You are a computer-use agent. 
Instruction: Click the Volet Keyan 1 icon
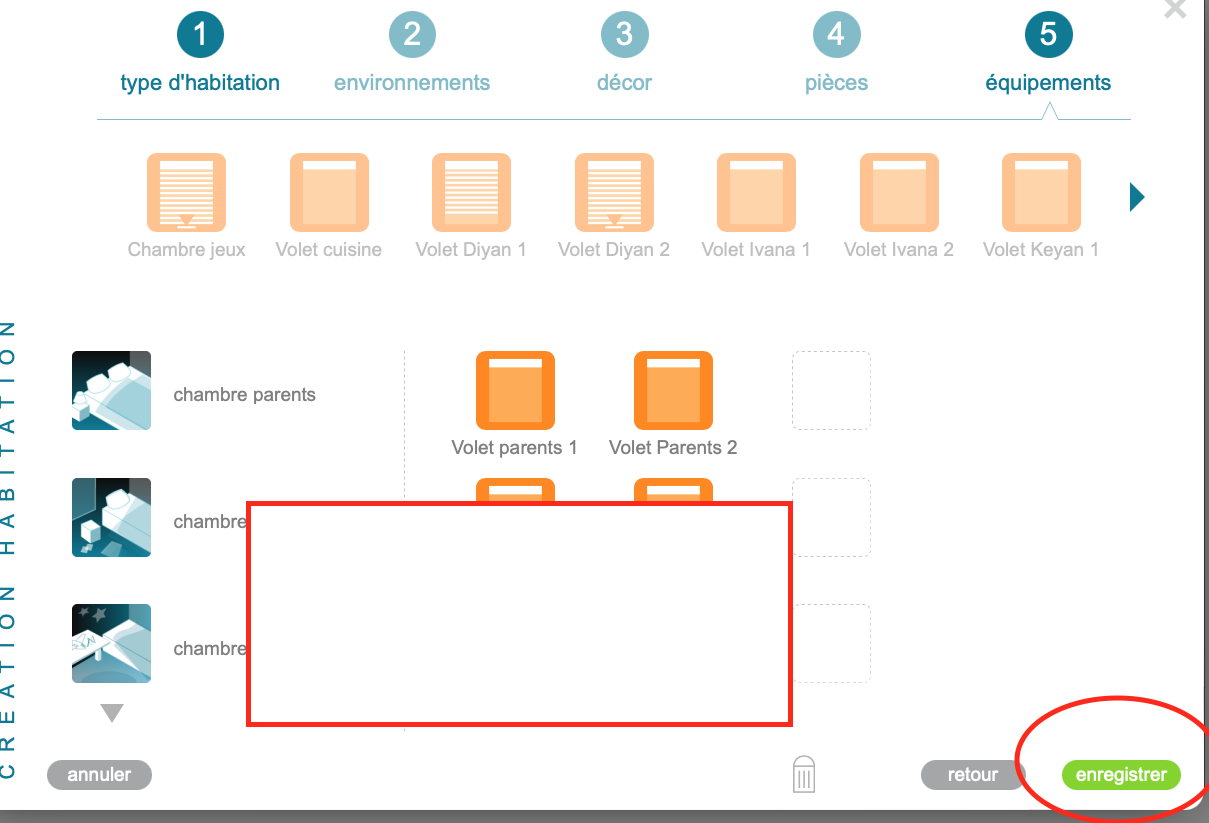tap(1041, 193)
